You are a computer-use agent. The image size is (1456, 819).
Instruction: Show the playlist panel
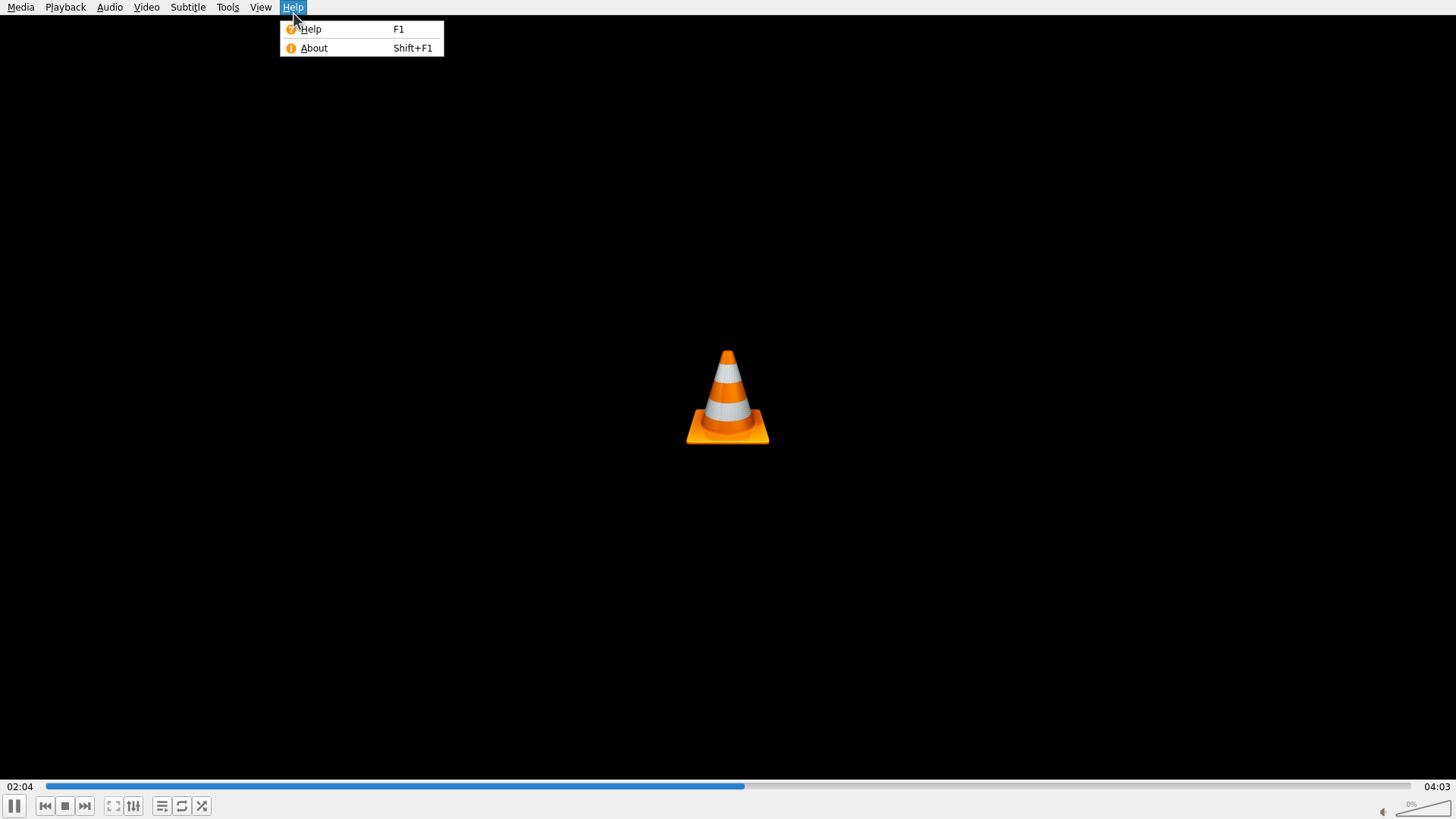click(x=162, y=806)
